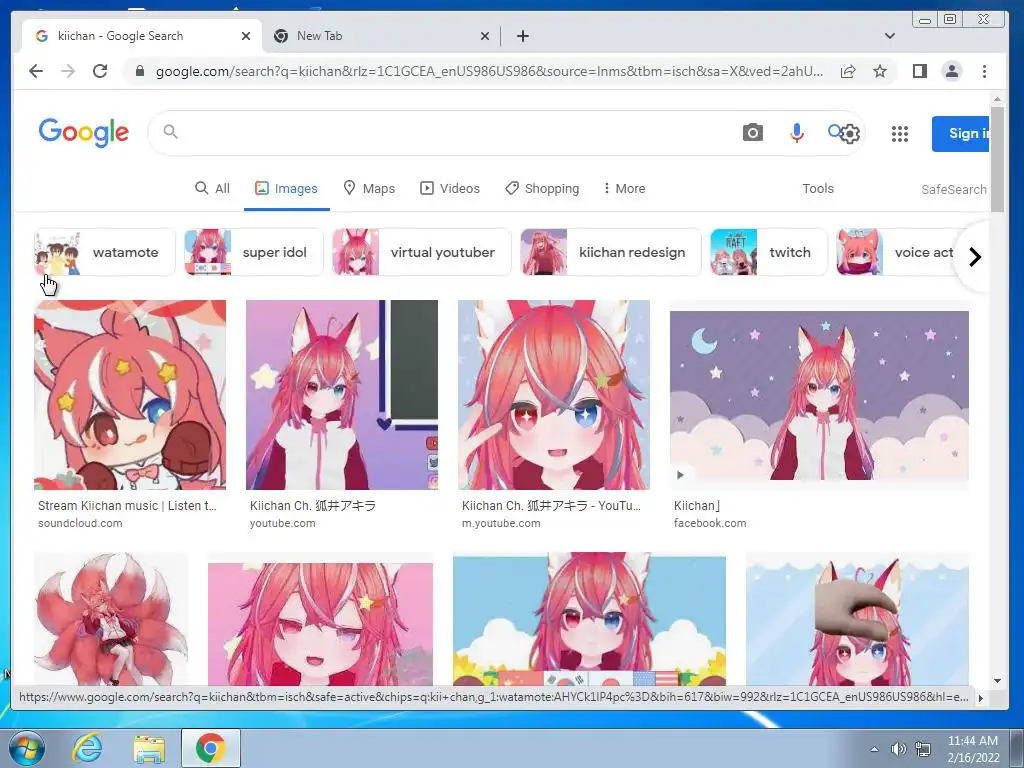This screenshot has width=1024, height=768.
Task: Expand the More search options menu
Action: pos(624,188)
